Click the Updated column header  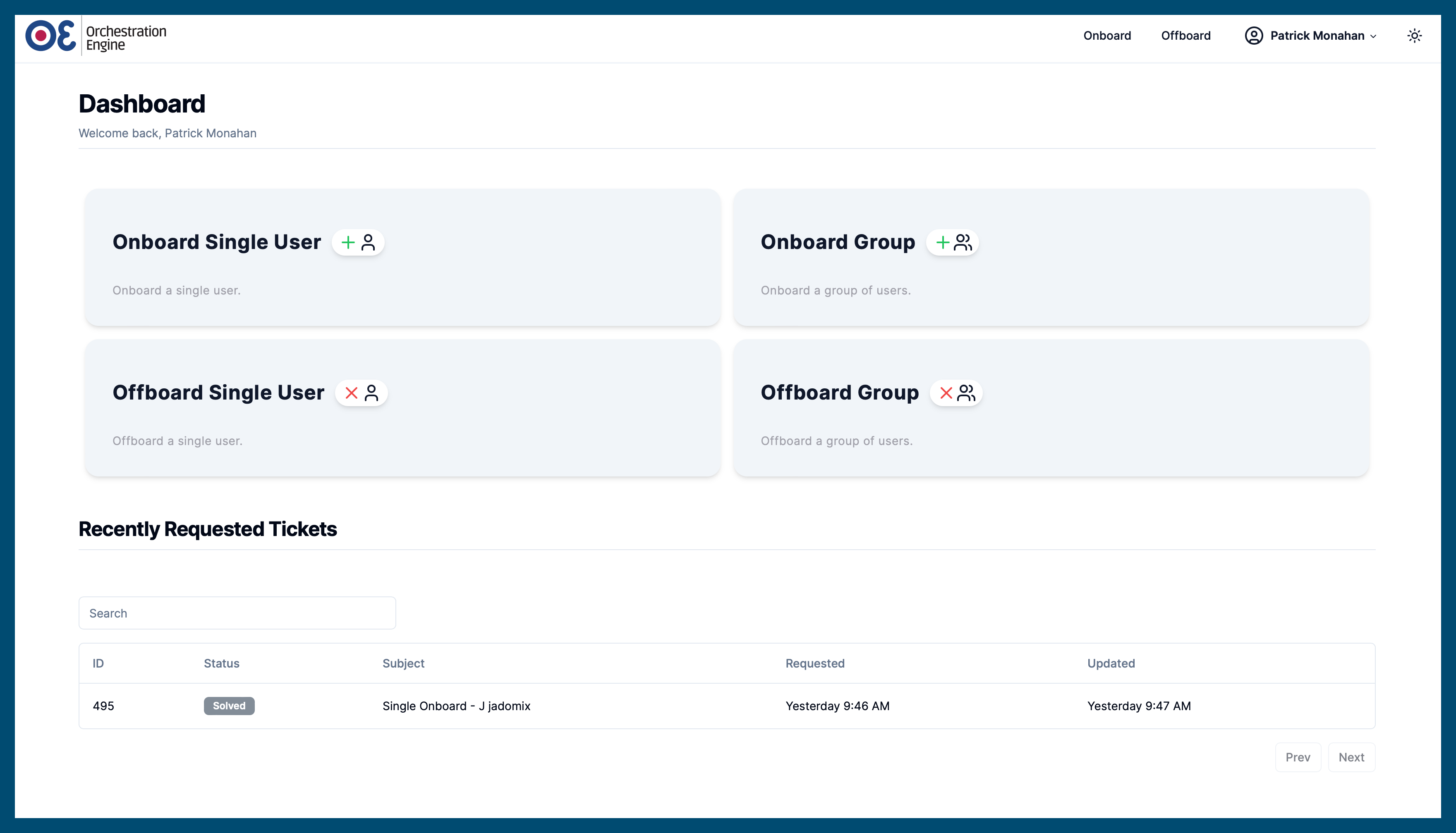point(1111,663)
